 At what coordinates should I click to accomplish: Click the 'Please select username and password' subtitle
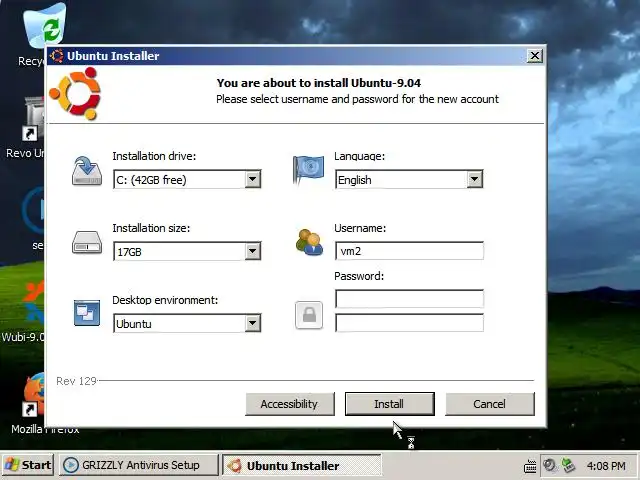tap(358, 99)
